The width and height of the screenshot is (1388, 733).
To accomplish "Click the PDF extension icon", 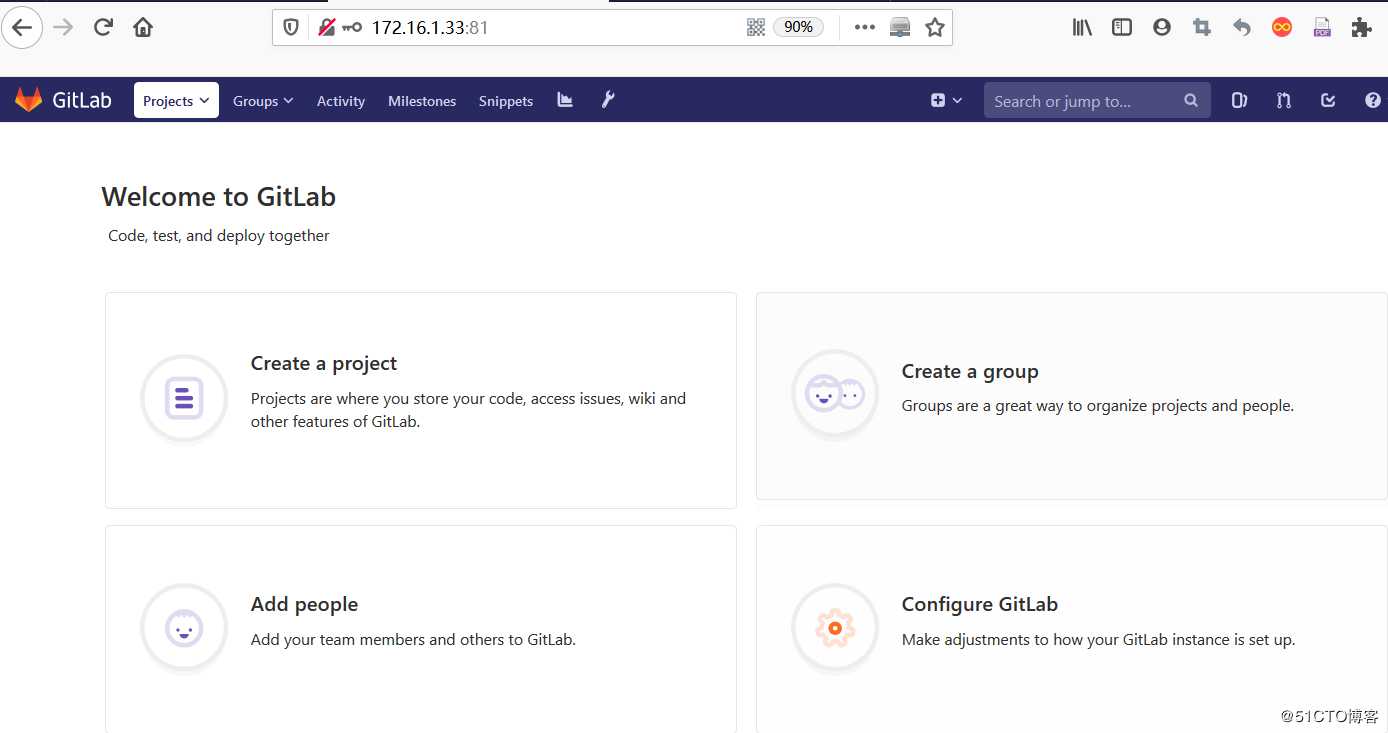I will coord(1322,27).
